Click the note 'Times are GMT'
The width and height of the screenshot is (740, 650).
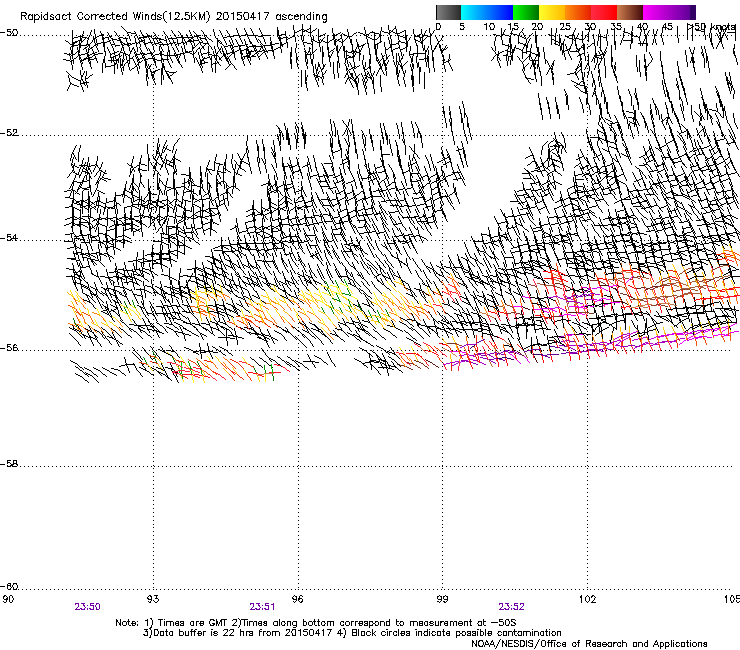click(193, 623)
